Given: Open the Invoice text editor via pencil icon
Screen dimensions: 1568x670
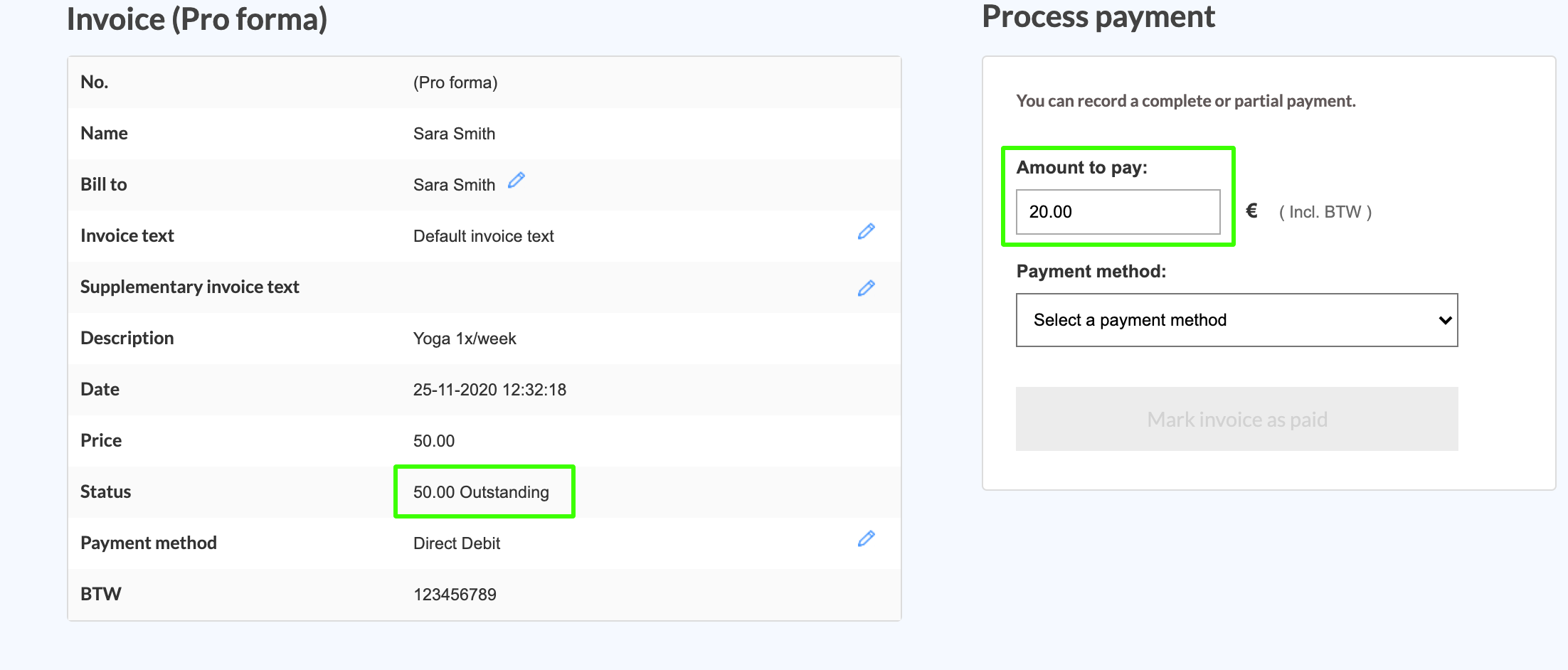Looking at the screenshot, I should [866, 232].
